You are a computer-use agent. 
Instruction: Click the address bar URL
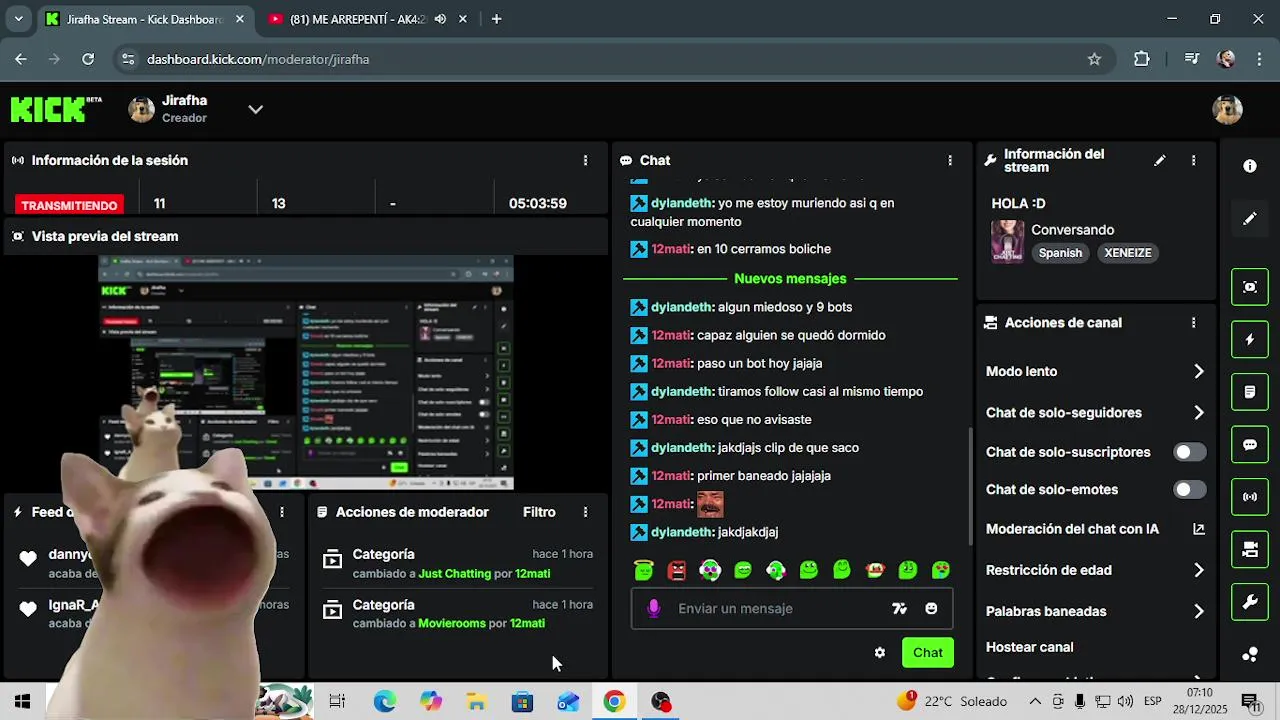click(258, 59)
